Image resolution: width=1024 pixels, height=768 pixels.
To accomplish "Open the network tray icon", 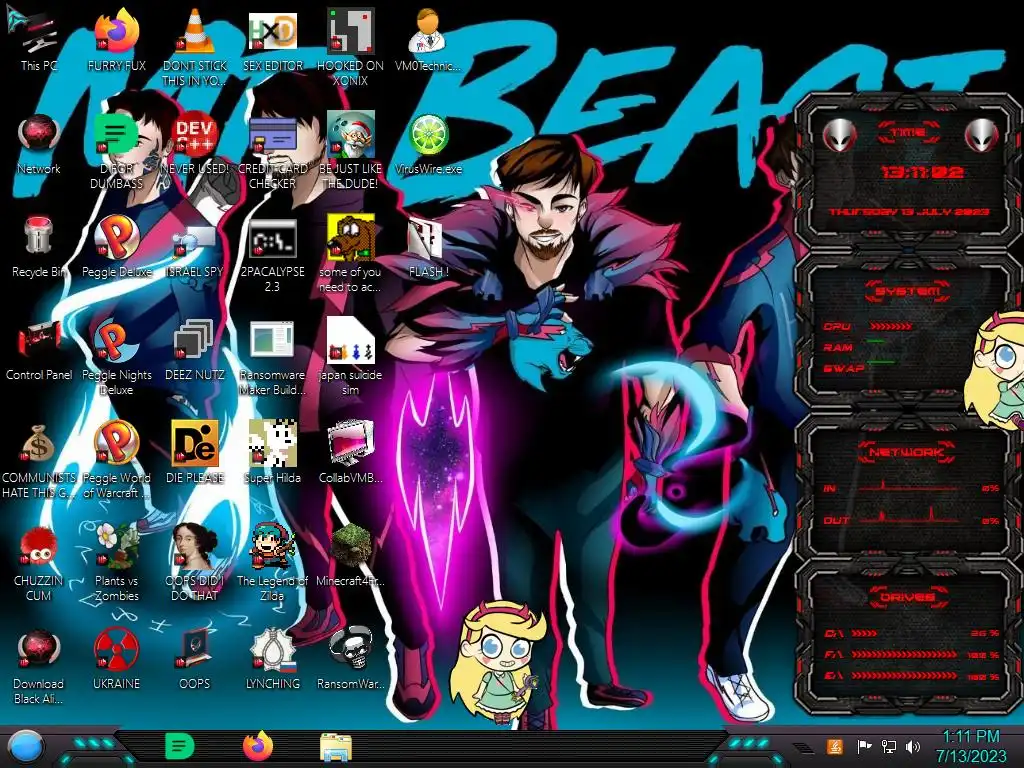I will (x=888, y=746).
